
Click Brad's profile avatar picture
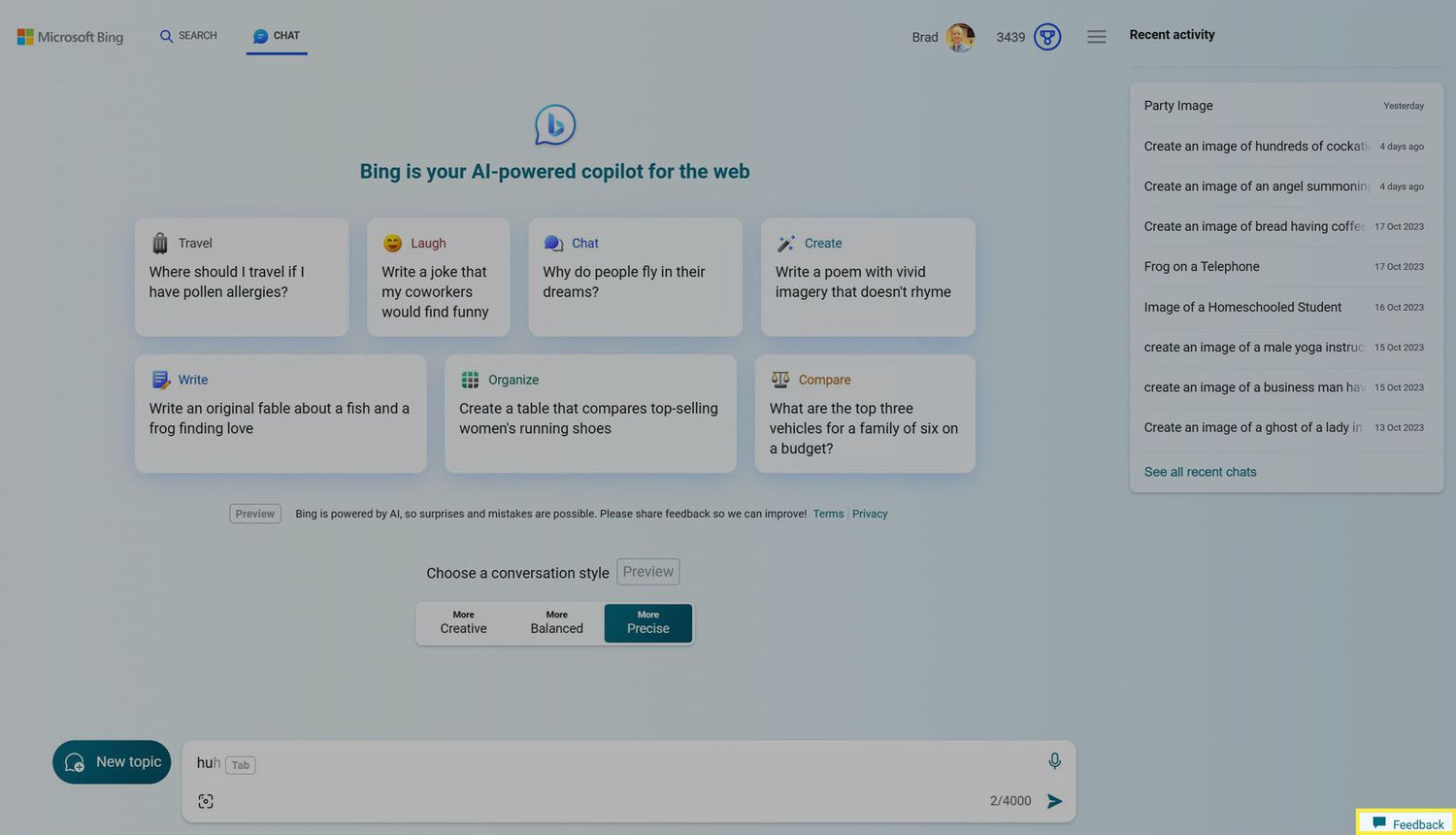click(960, 37)
